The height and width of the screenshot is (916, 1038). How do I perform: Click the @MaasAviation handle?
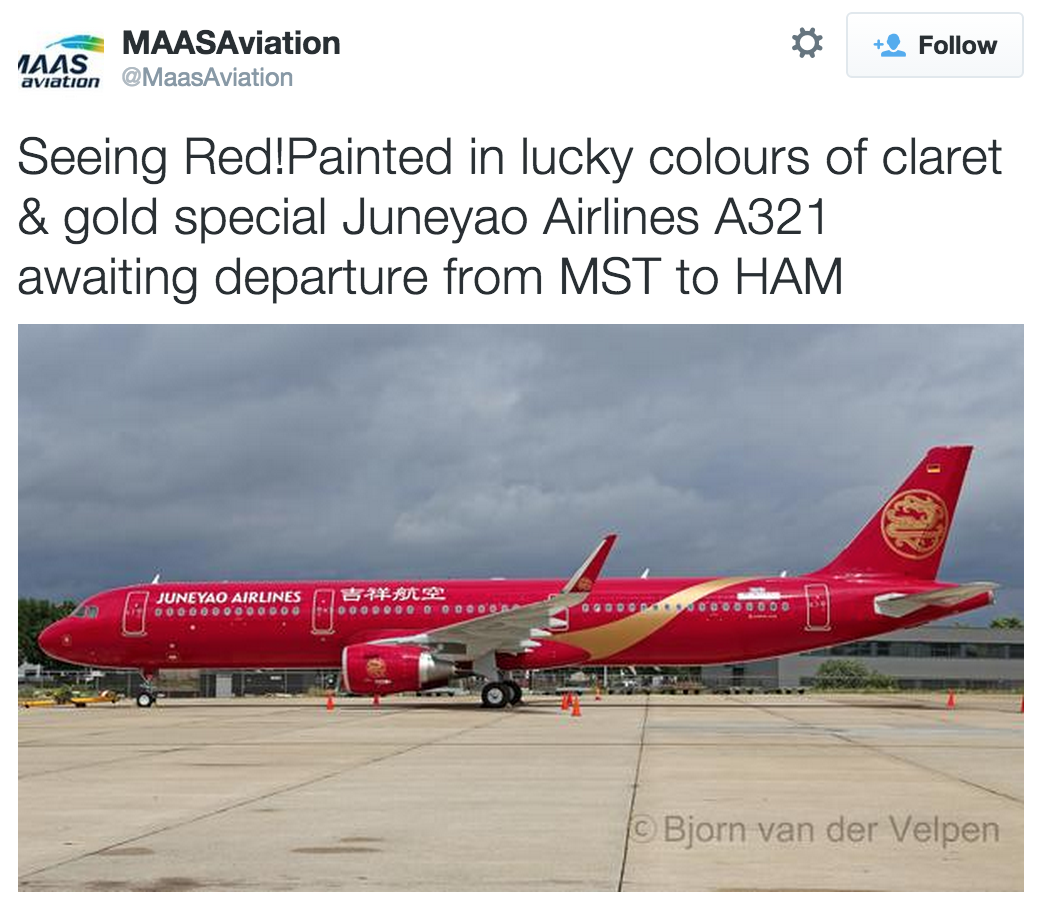click(x=207, y=77)
